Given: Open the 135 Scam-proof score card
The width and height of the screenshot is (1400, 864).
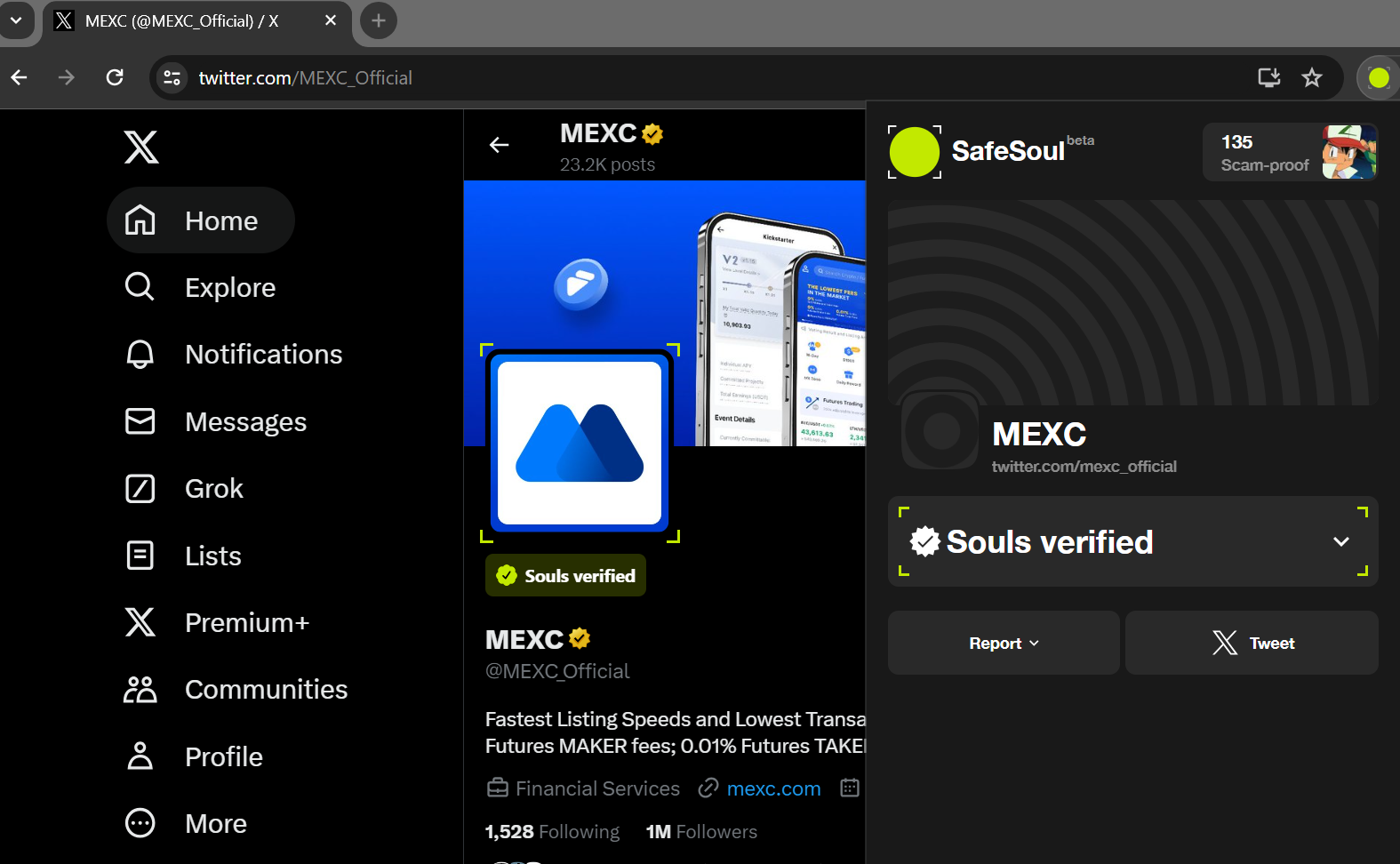Looking at the screenshot, I should tap(1290, 152).
